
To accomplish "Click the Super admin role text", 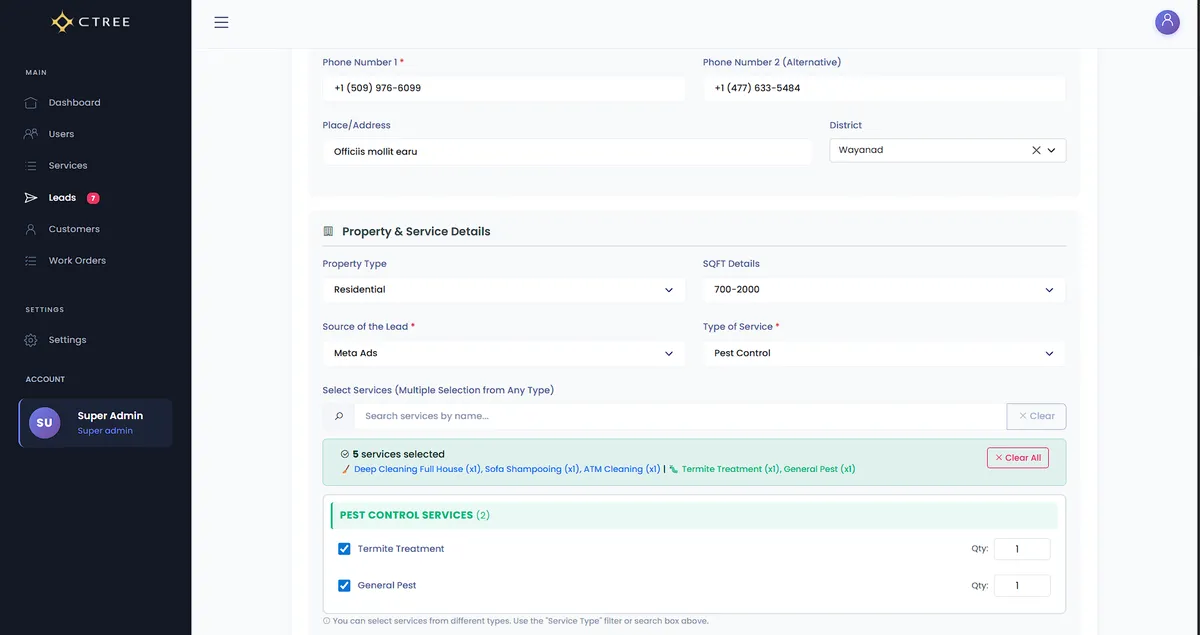I will tap(105, 431).
